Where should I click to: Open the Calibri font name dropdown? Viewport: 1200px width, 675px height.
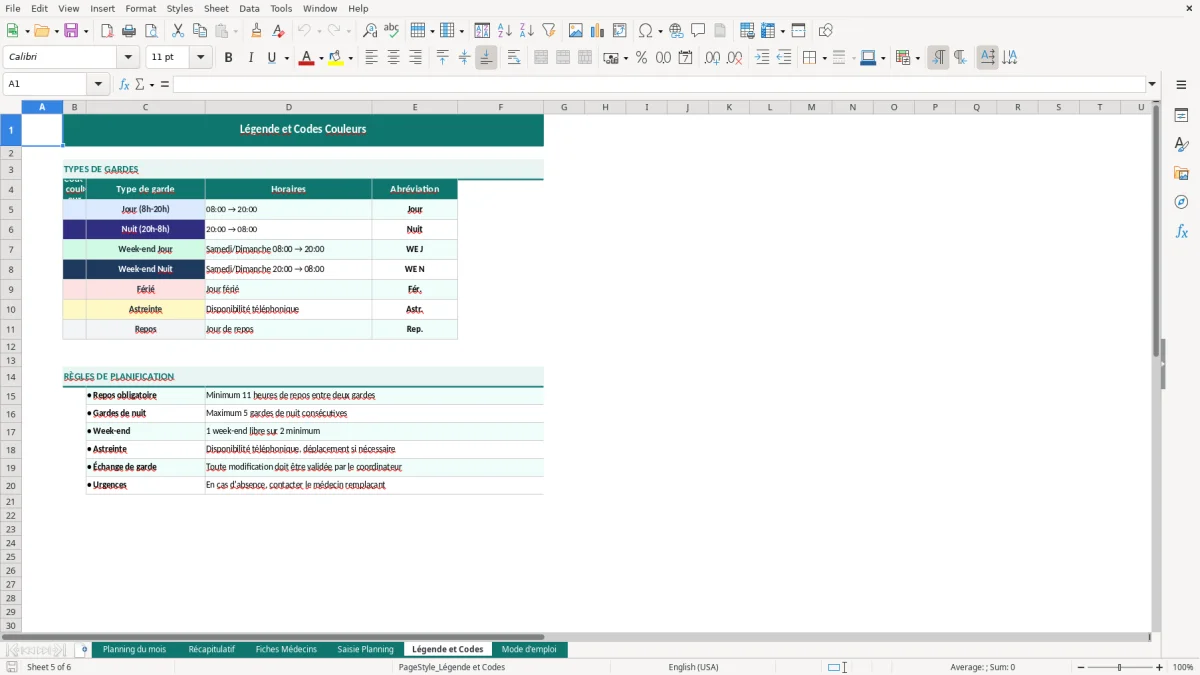tap(128, 58)
